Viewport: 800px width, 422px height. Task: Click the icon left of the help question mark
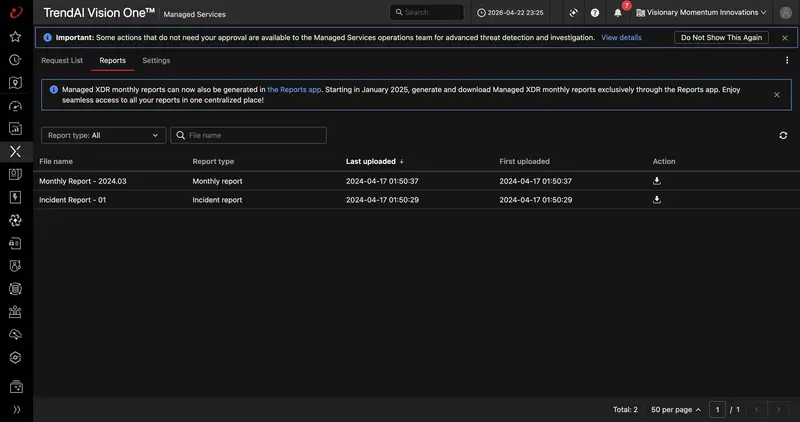point(573,13)
